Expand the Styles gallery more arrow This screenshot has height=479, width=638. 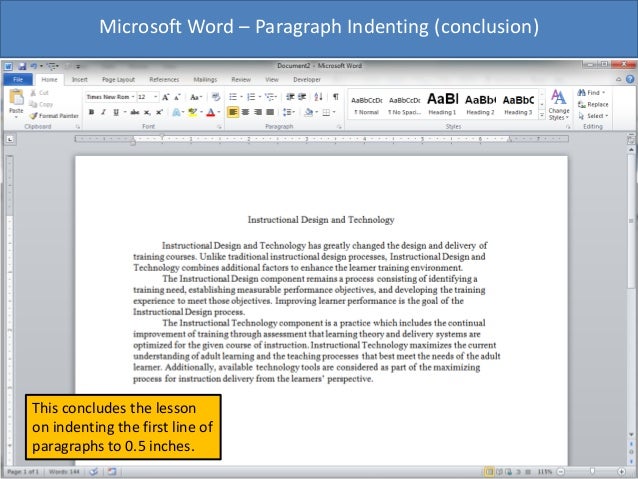coord(542,116)
